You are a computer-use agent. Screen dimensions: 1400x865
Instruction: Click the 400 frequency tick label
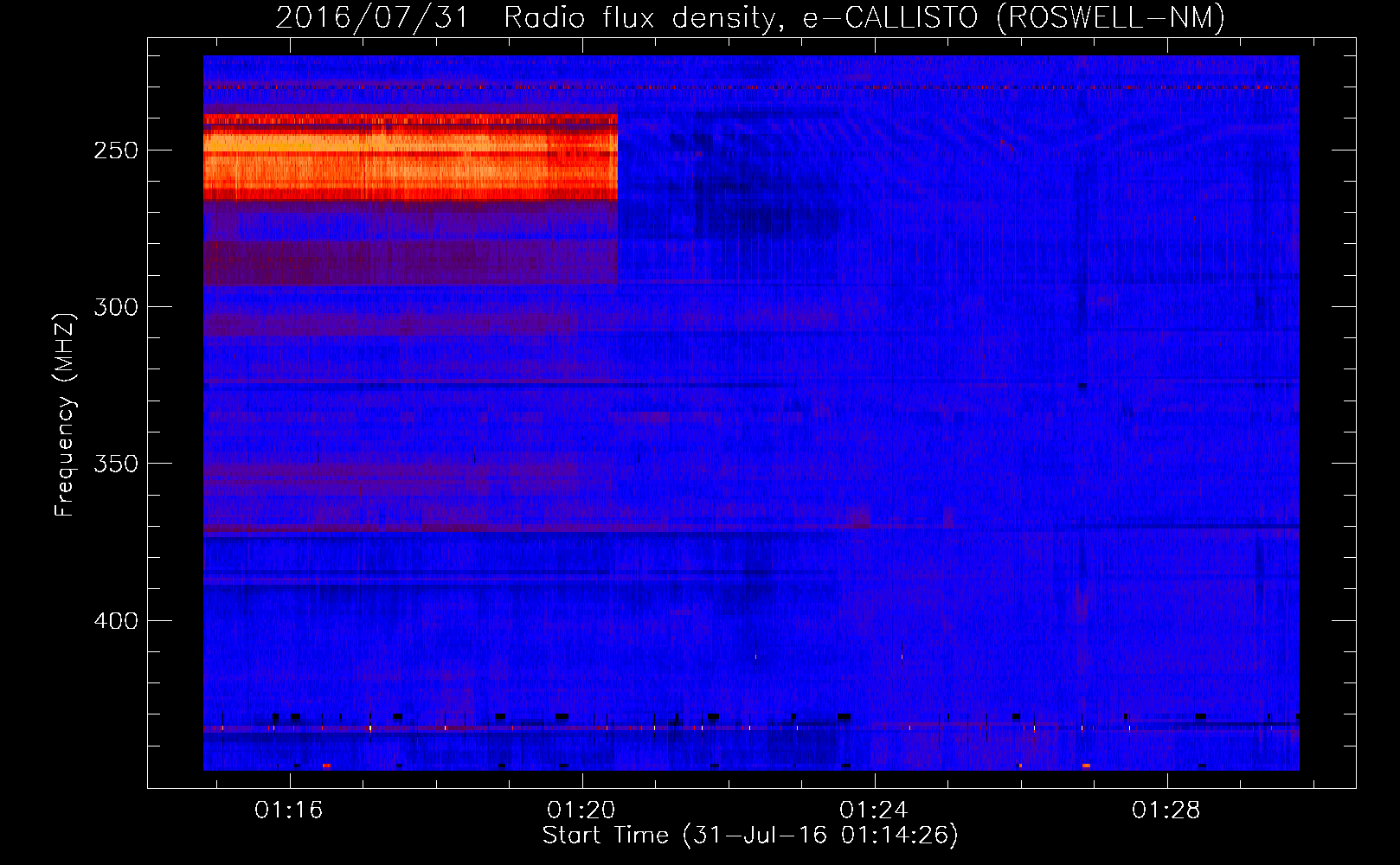click(116, 621)
